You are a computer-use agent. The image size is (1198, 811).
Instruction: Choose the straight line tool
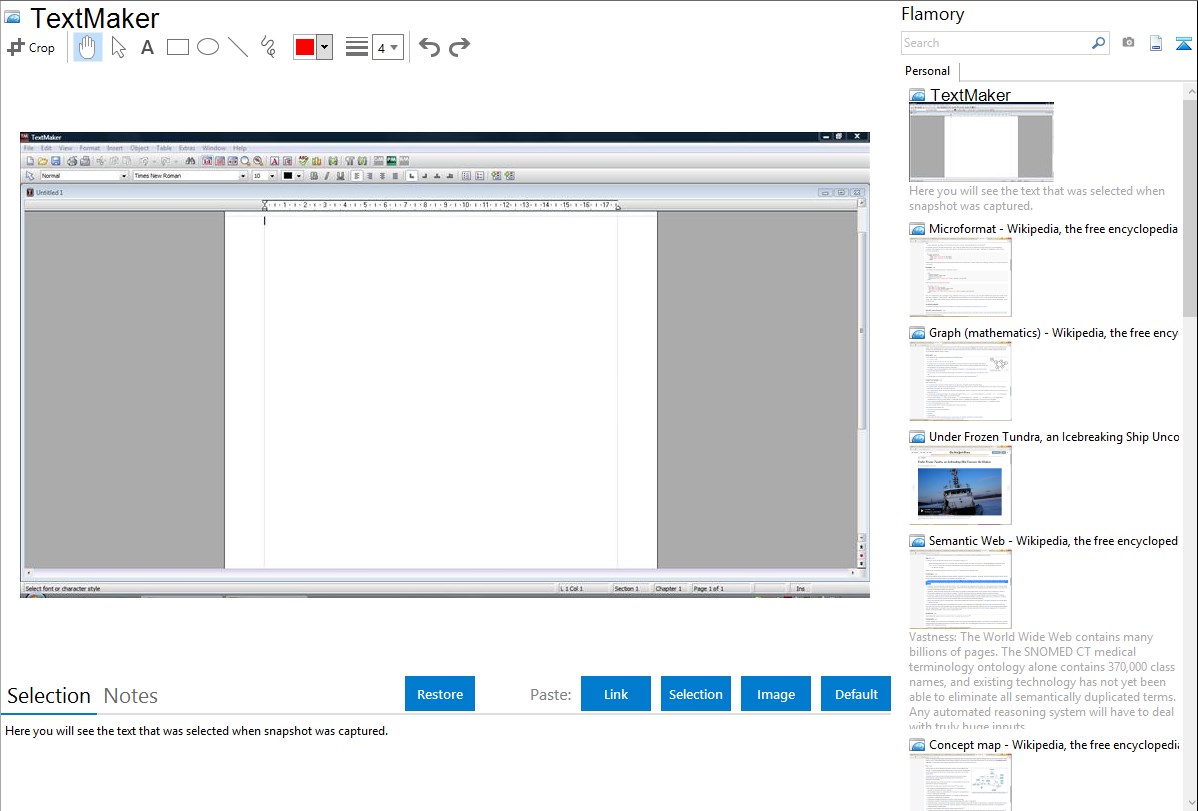[238, 47]
